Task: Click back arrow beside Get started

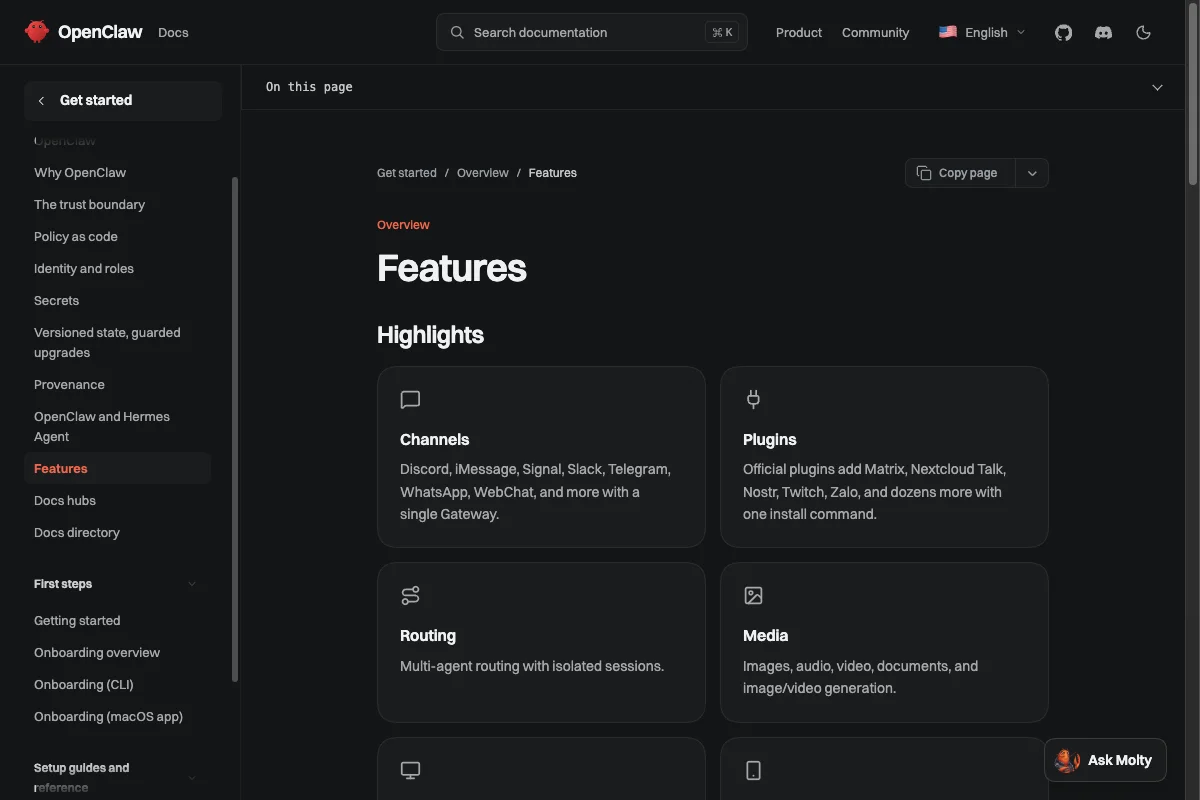Action: (41, 101)
